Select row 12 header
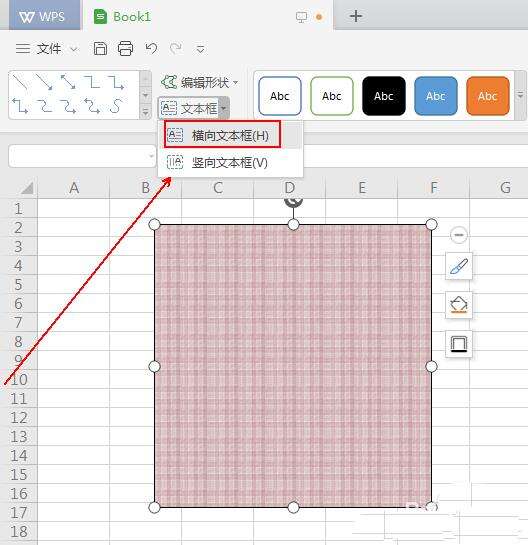528x545 pixels. click(19, 417)
